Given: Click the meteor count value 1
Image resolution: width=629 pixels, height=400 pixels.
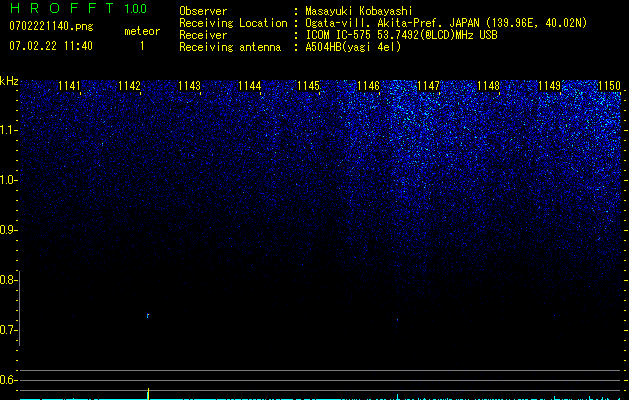Looking at the screenshot, I should click(142, 46).
